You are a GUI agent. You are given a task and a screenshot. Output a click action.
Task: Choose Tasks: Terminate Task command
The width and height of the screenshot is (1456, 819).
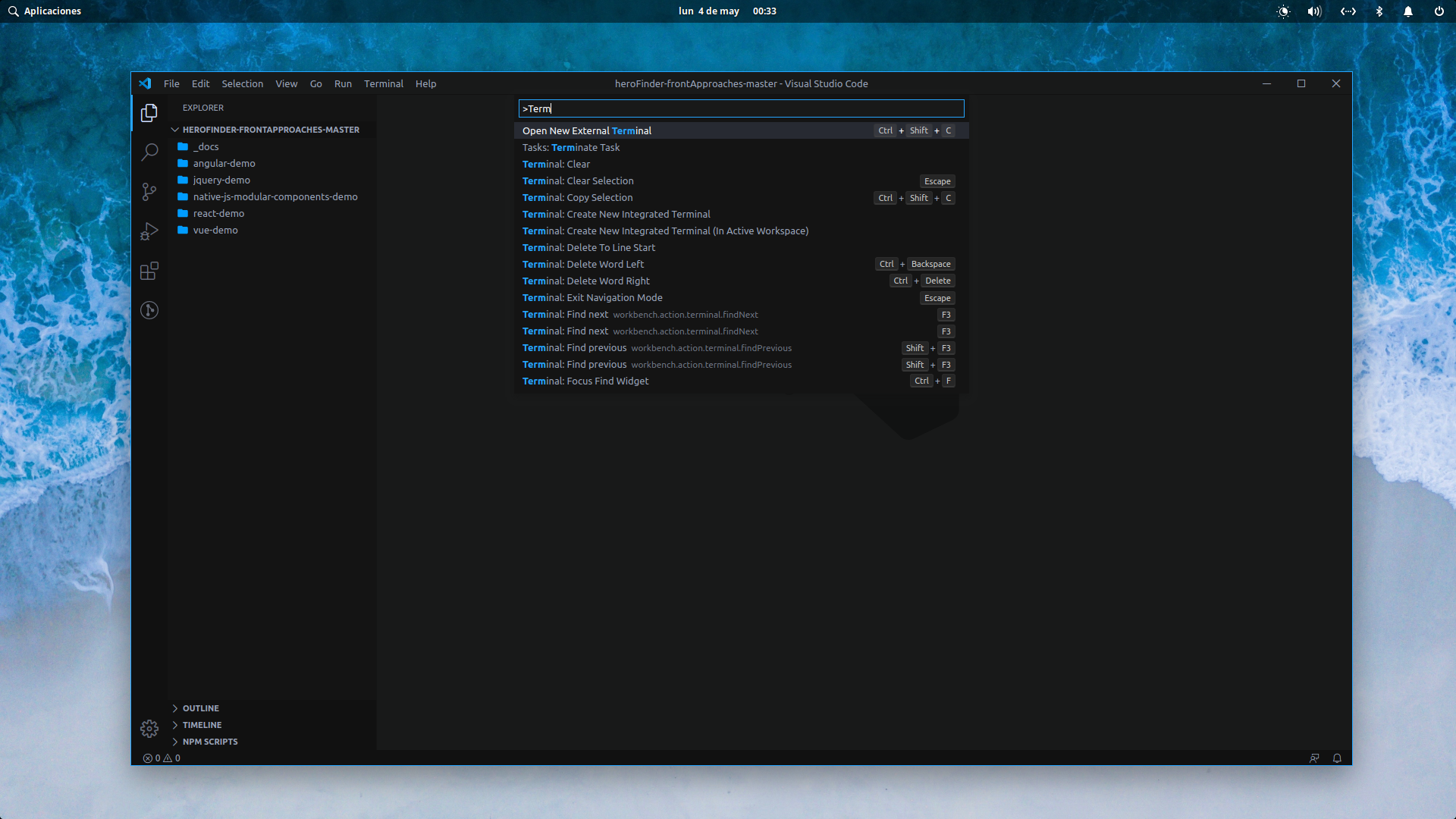[571, 148]
